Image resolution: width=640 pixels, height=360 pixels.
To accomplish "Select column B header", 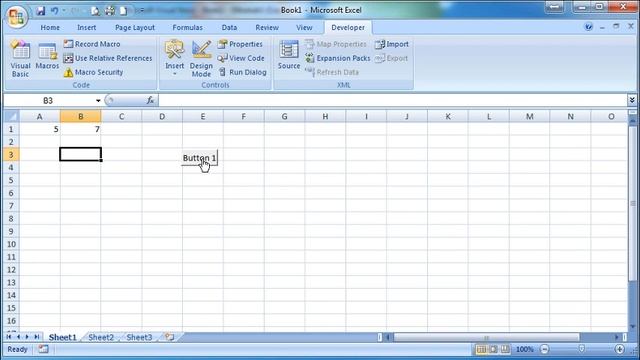I will pos(80,116).
